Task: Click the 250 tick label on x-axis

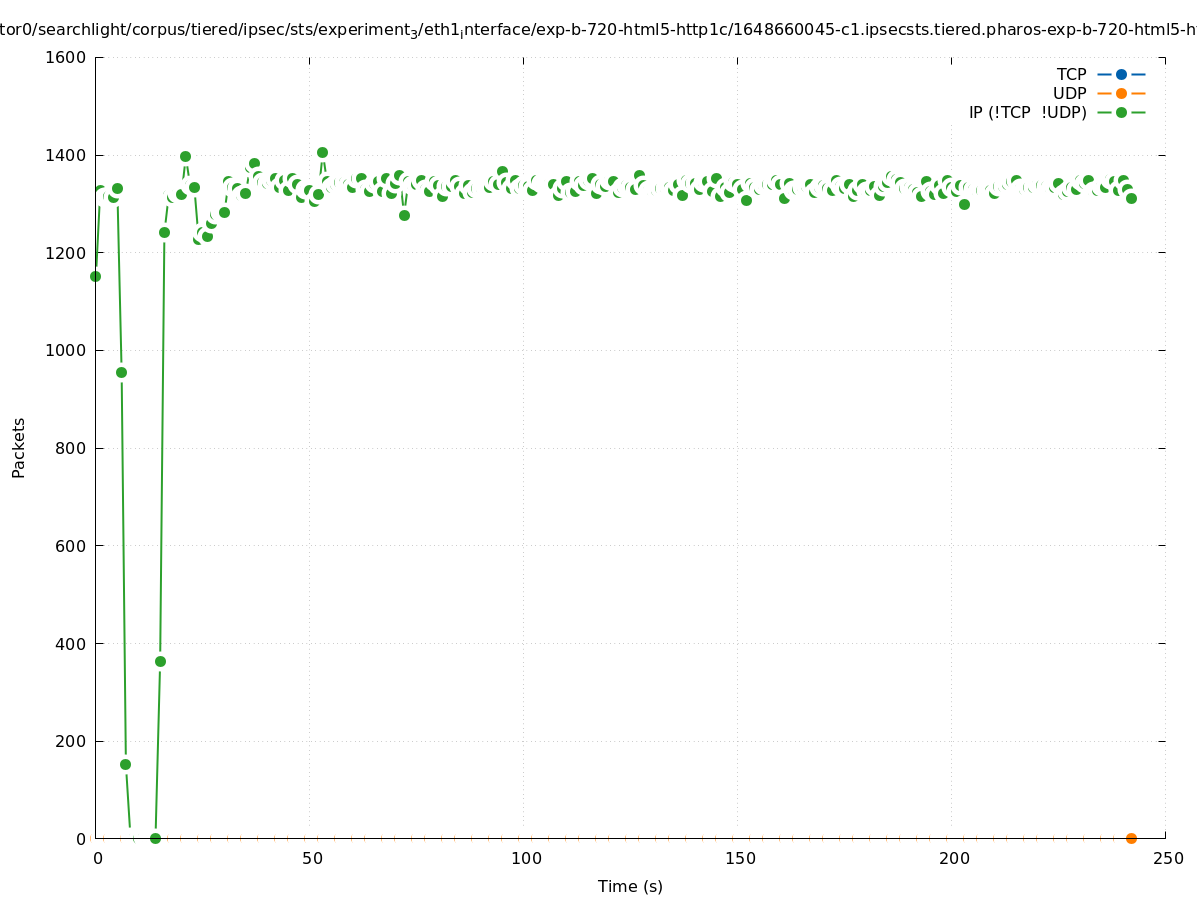Action: click(1168, 858)
